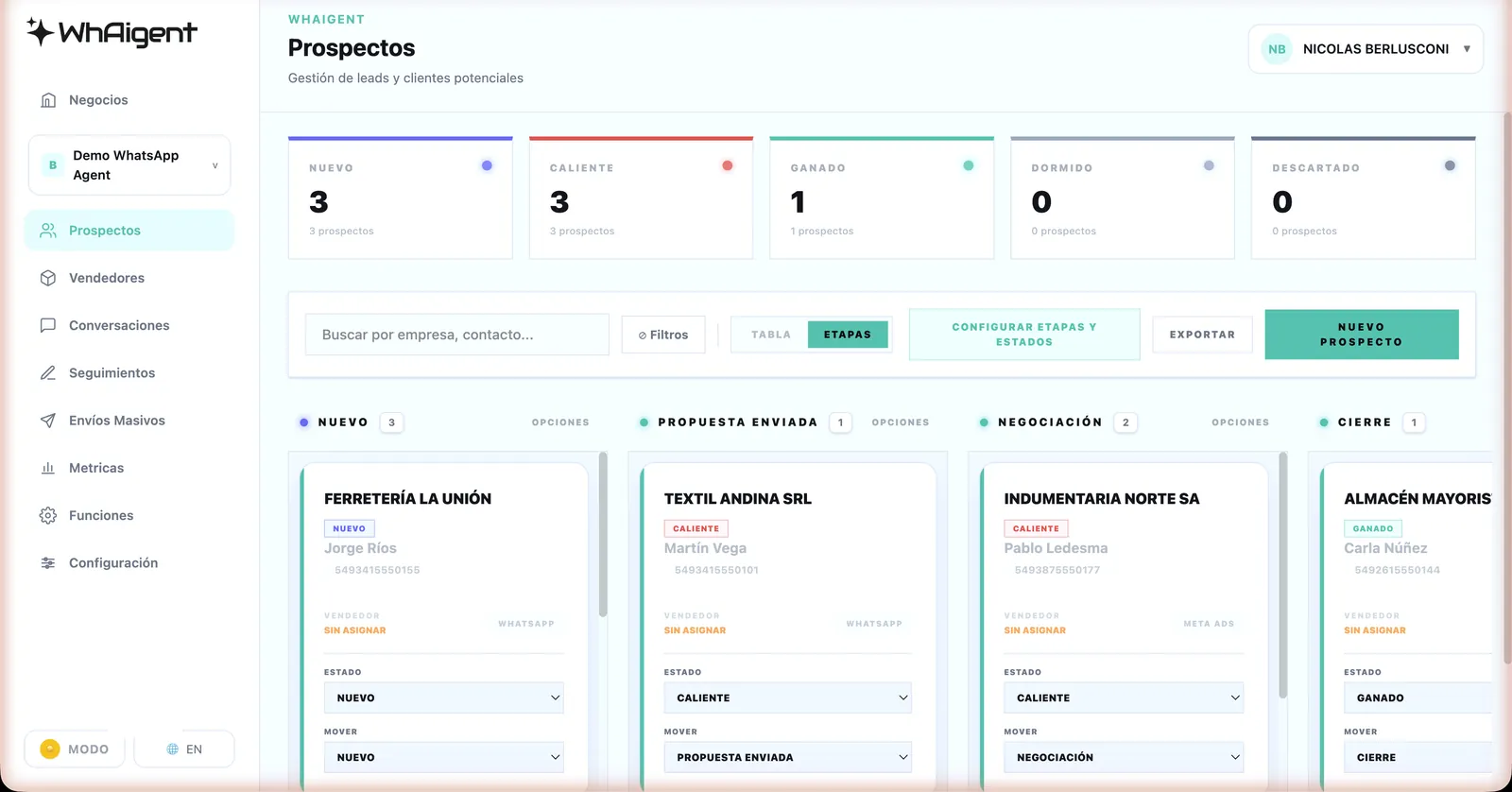Click the search by empresa, contacto field
Image resolution: width=1512 pixels, height=792 pixels.
(457, 335)
